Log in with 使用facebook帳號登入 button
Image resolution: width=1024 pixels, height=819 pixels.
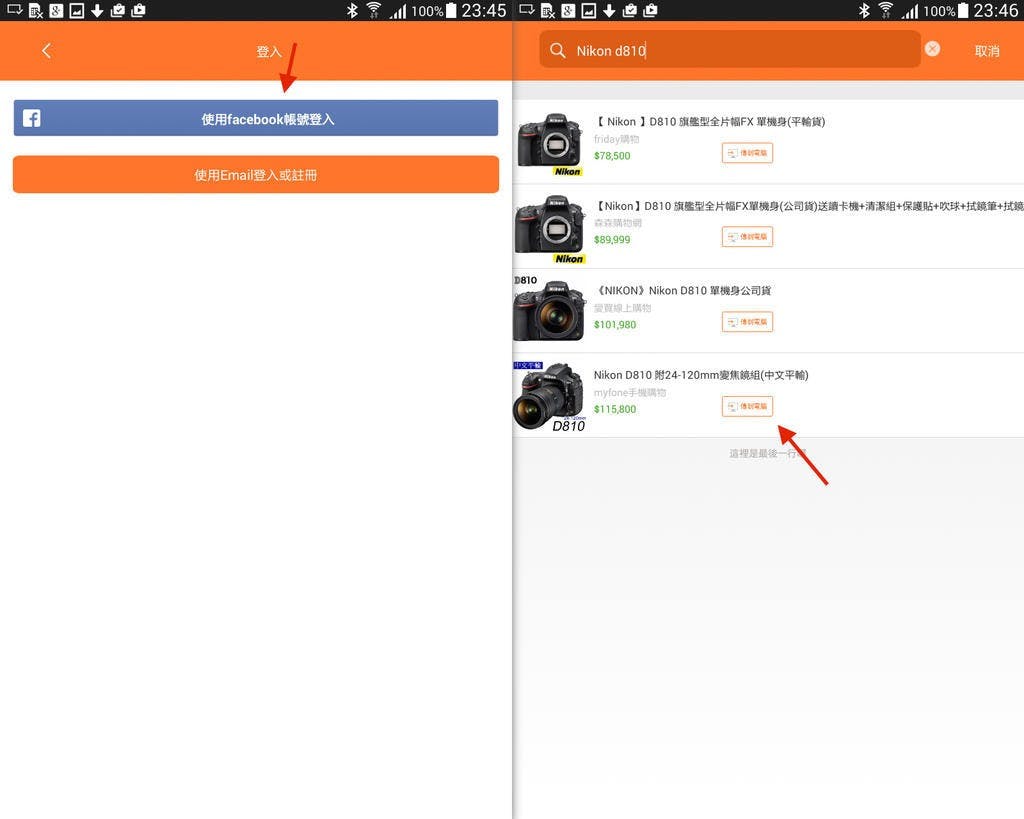[255, 118]
